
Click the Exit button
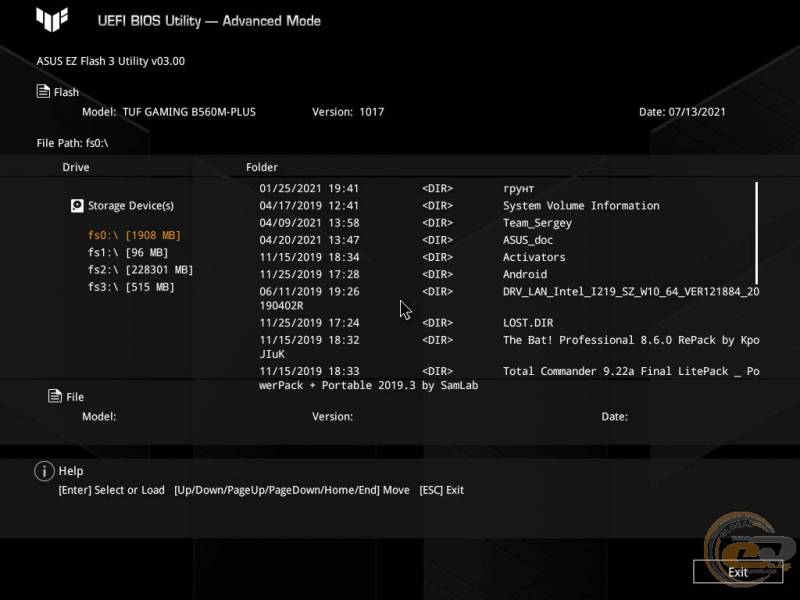(738, 572)
